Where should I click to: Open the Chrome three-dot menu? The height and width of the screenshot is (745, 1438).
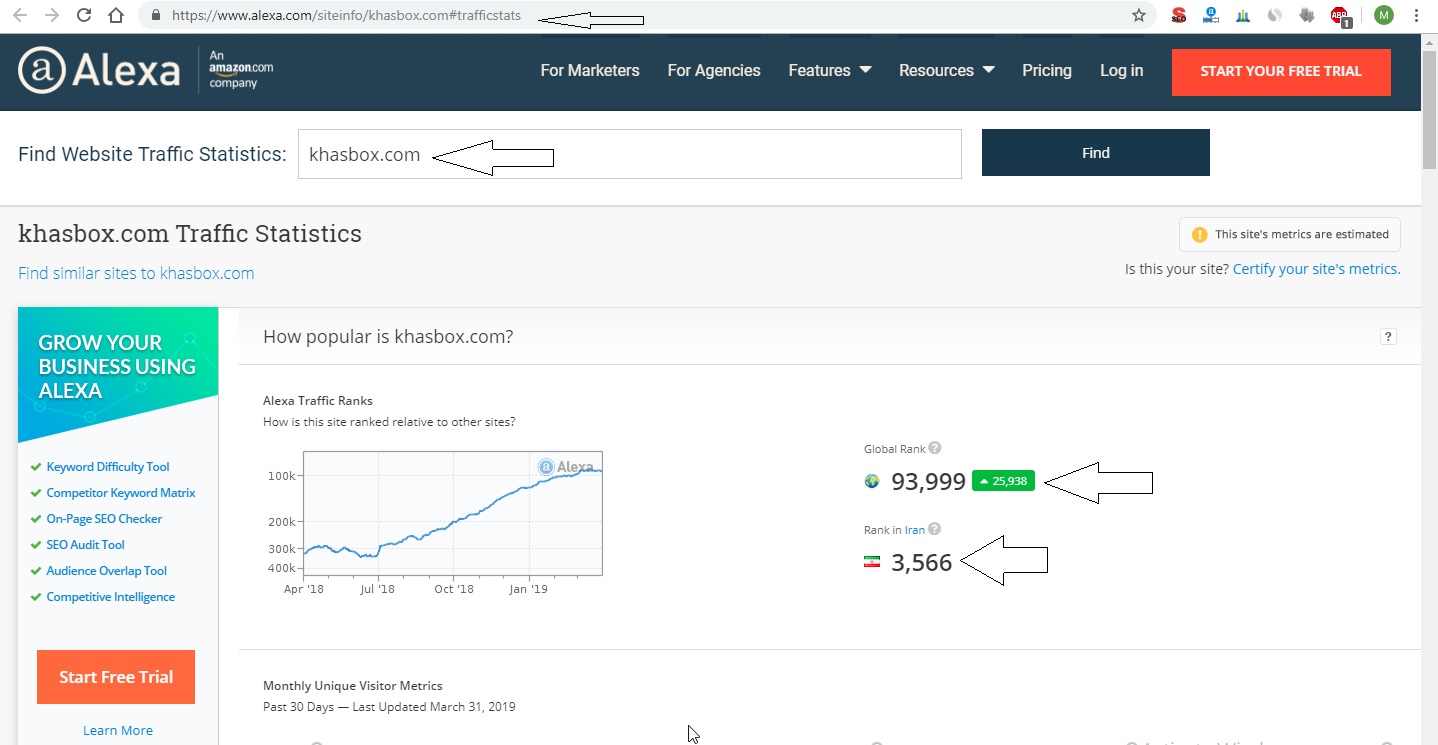[x=1417, y=15]
